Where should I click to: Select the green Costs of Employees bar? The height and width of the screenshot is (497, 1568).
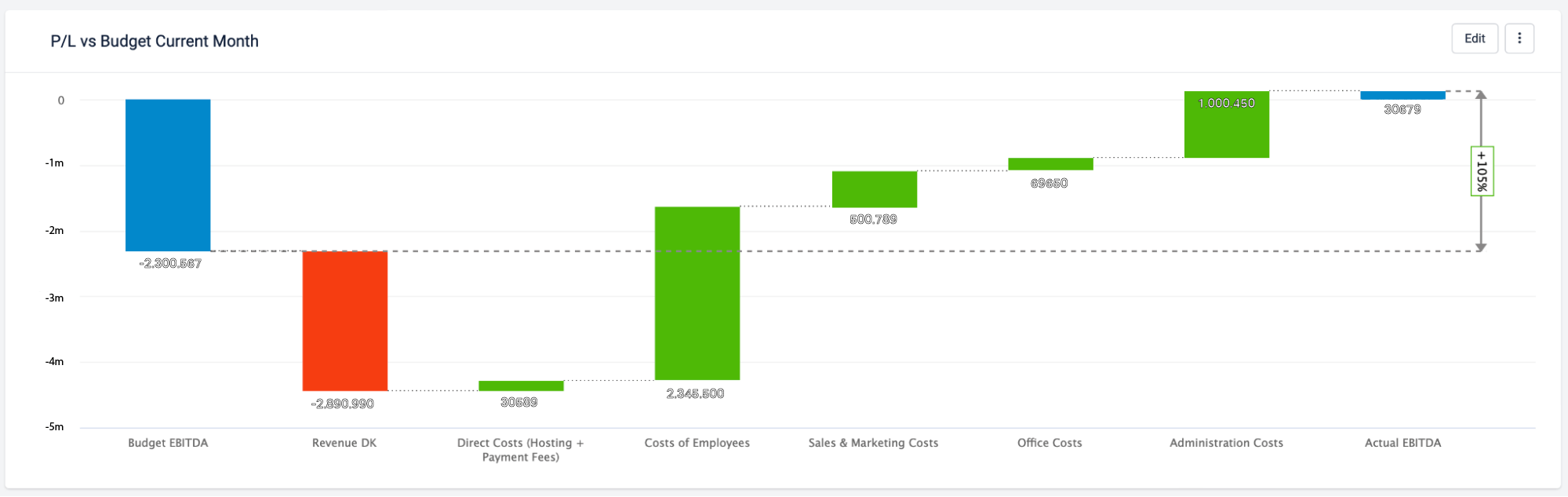pyautogui.click(x=697, y=294)
